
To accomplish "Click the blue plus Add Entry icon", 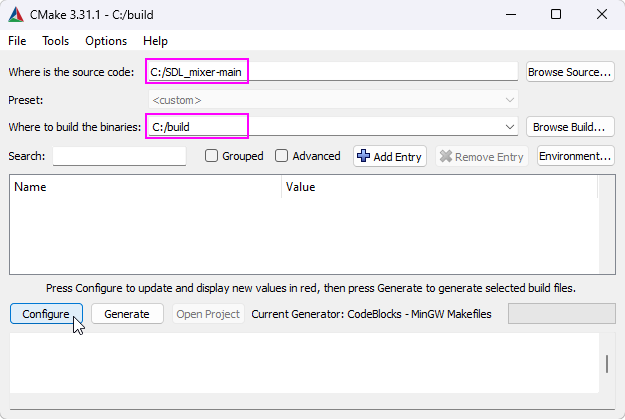I will (x=363, y=156).
